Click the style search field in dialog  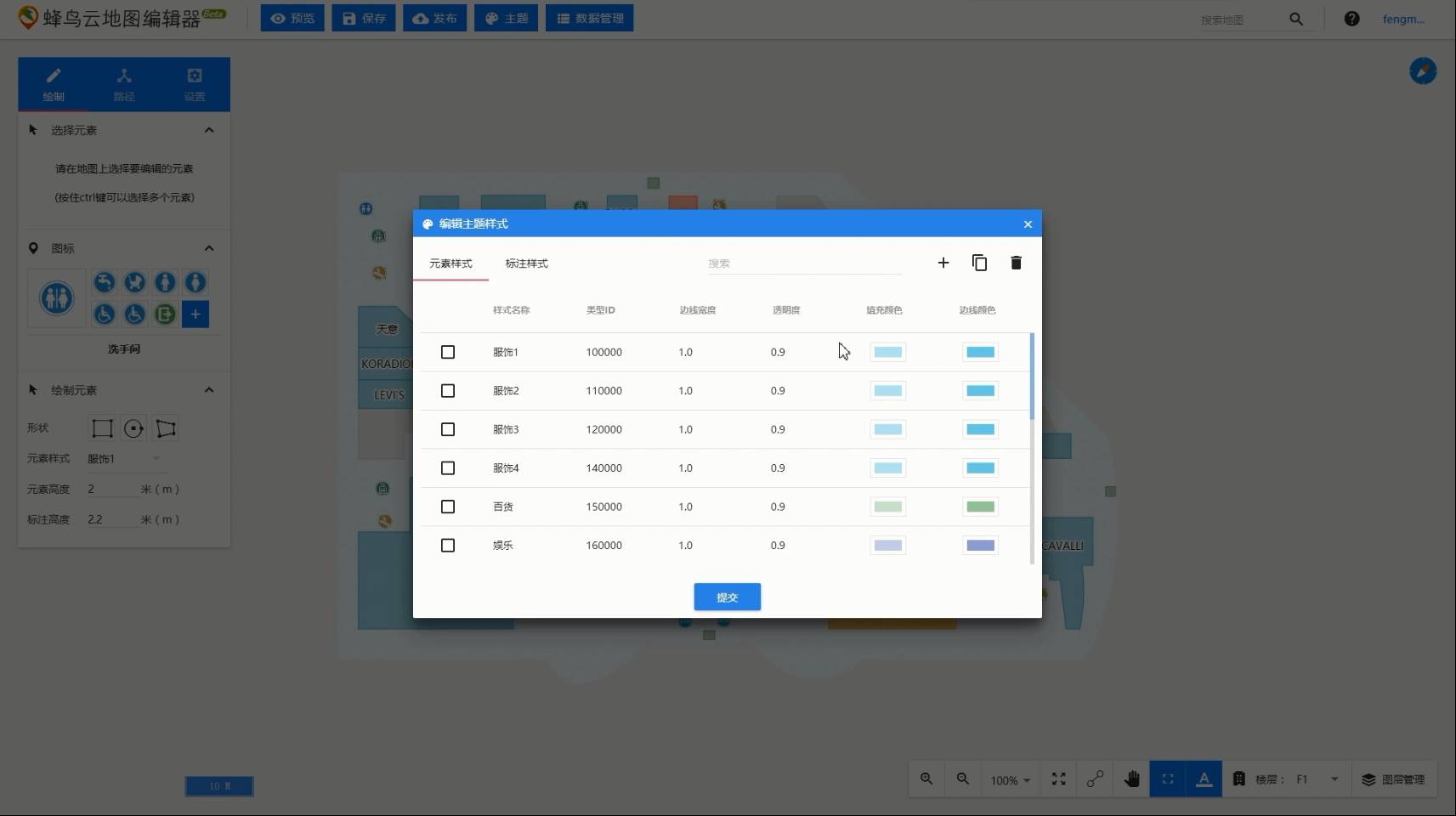[803, 263]
